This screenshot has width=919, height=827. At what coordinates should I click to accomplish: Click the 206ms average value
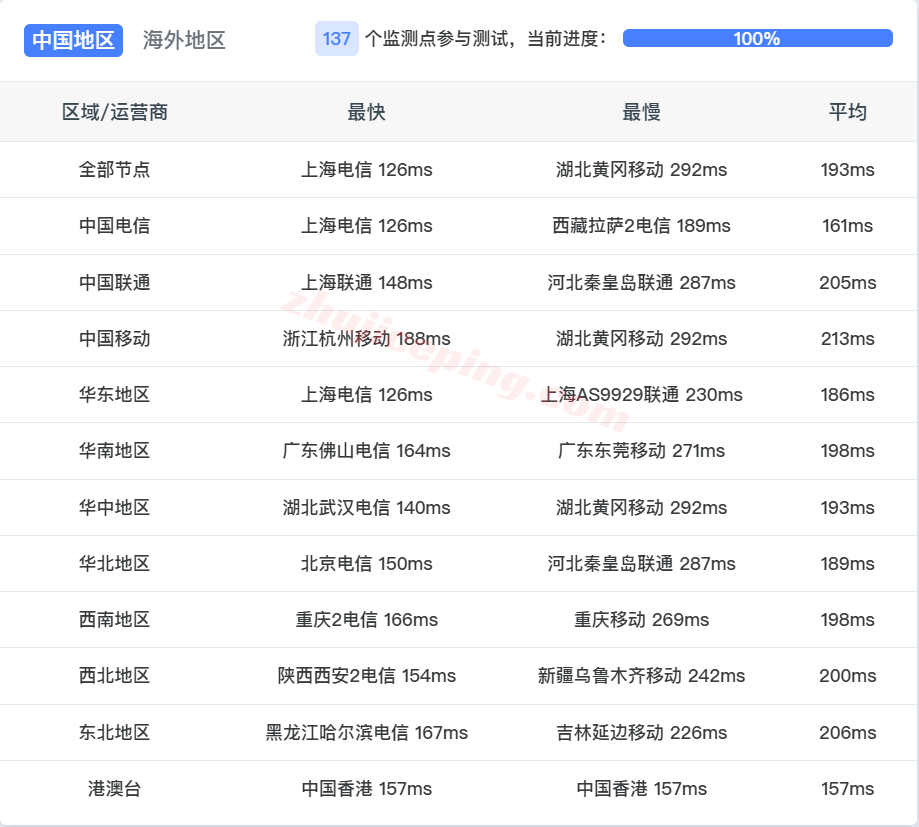(x=847, y=733)
